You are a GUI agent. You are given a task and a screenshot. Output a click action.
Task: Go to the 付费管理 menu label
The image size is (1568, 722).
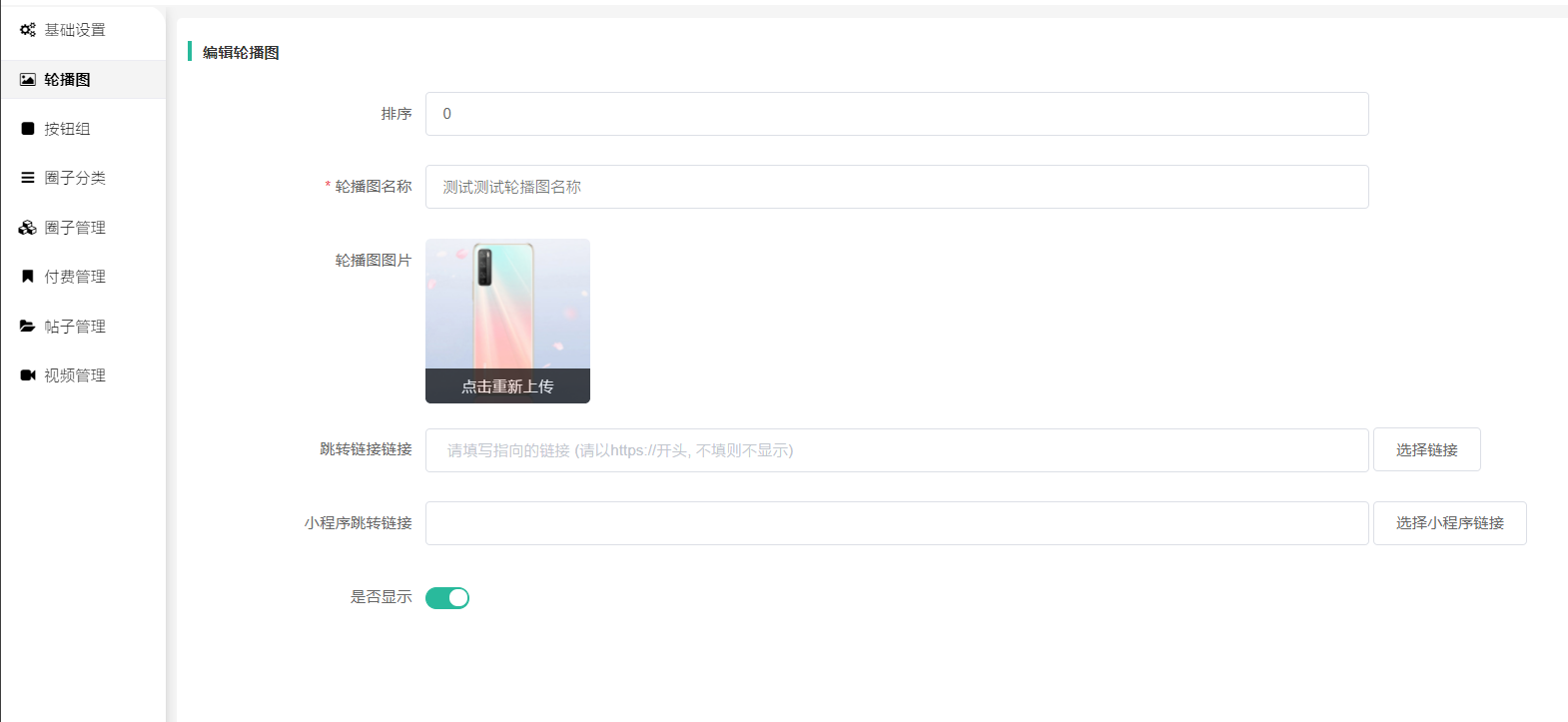pyautogui.click(x=75, y=277)
